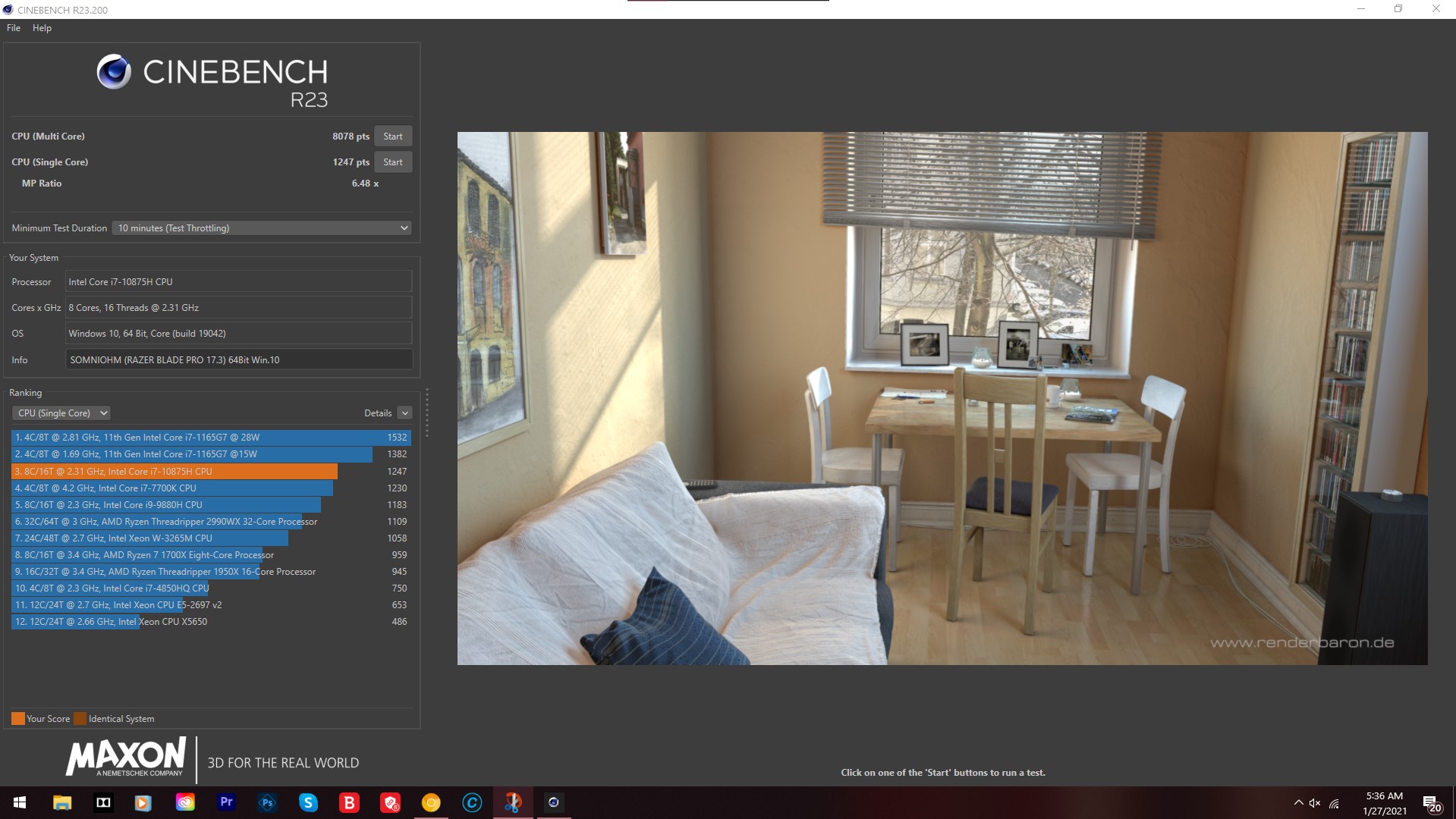Open the Wi-Fi network tray icon
Viewport: 1456px width, 819px height.
1335,803
